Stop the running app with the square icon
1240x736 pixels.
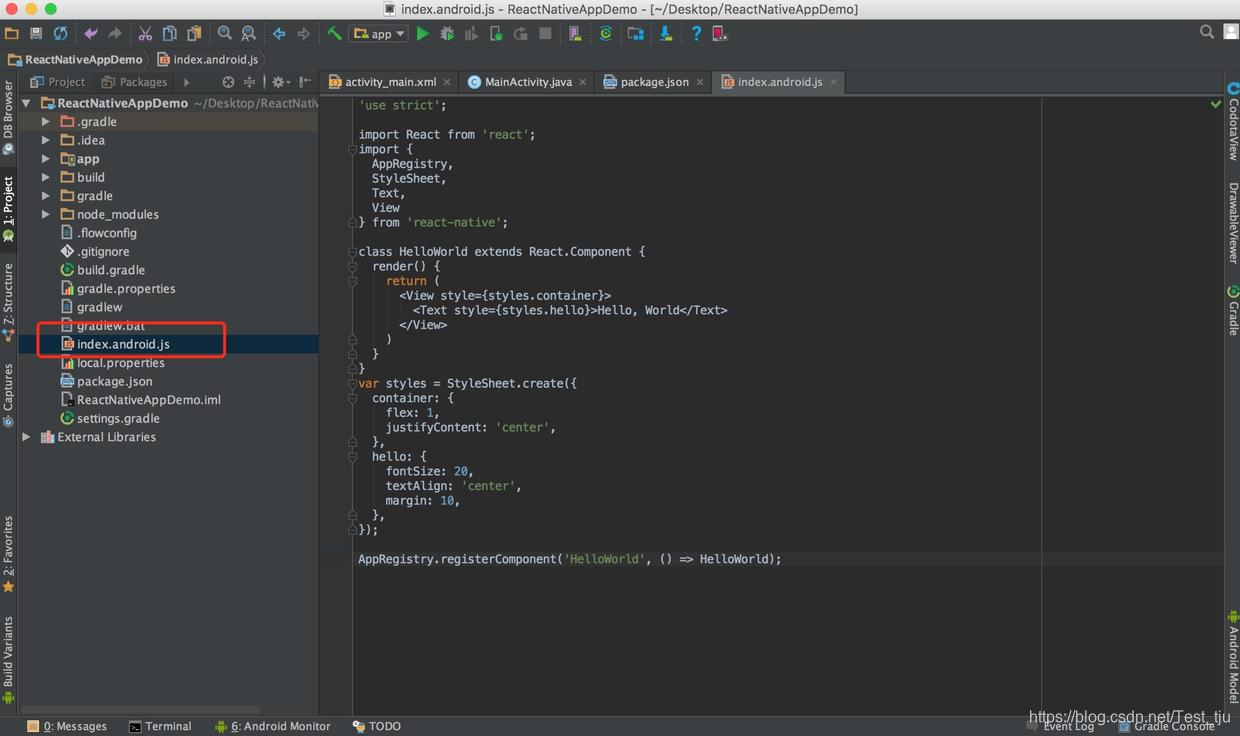coord(545,33)
